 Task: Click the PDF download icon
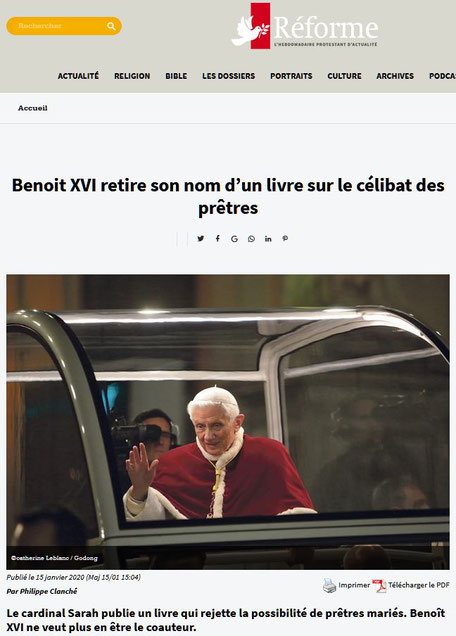[x=379, y=585]
